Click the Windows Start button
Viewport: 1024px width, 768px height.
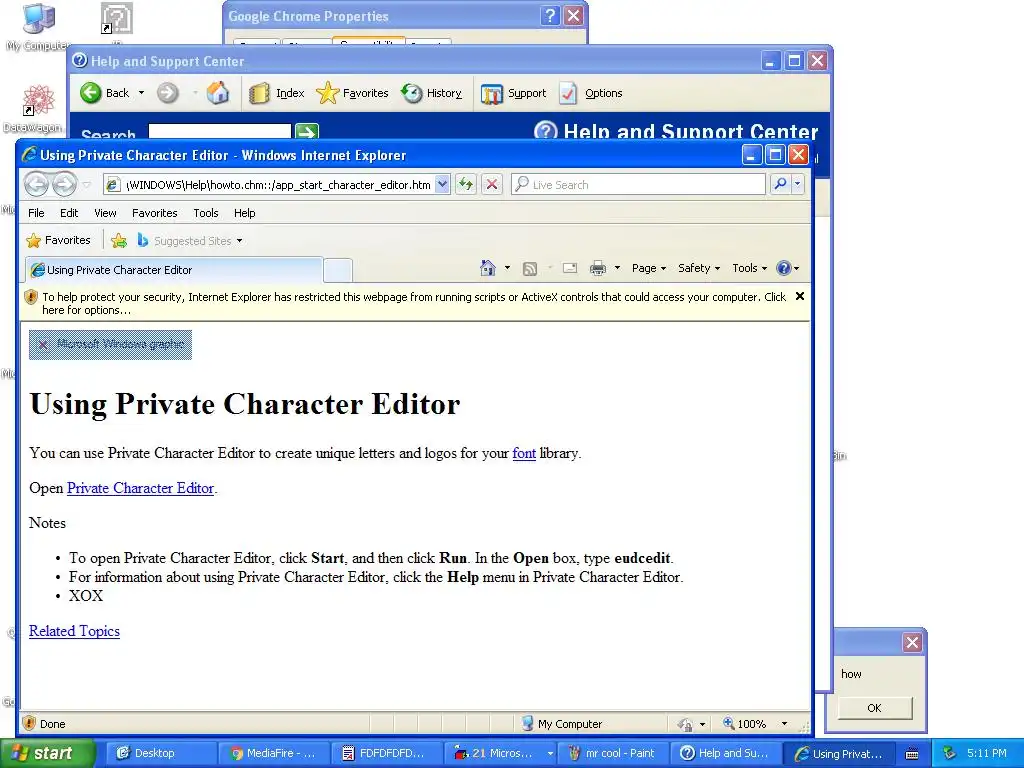point(47,753)
